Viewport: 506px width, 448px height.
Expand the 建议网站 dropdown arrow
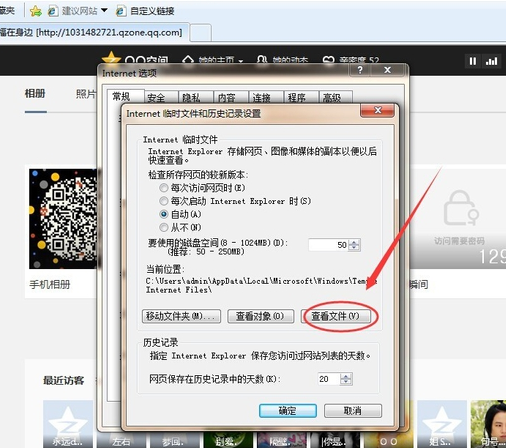[104, 10]
